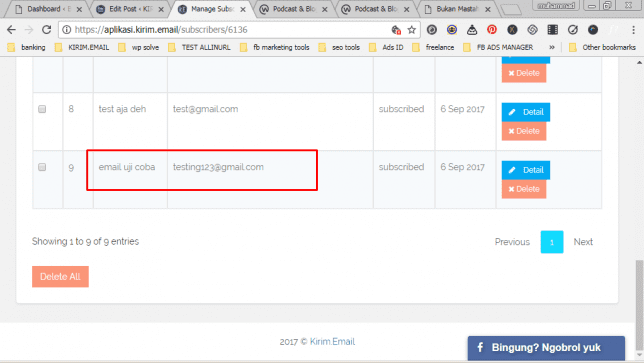Switch to the Dashboard tab
The image size is (644, 363).
coord(47,9)
